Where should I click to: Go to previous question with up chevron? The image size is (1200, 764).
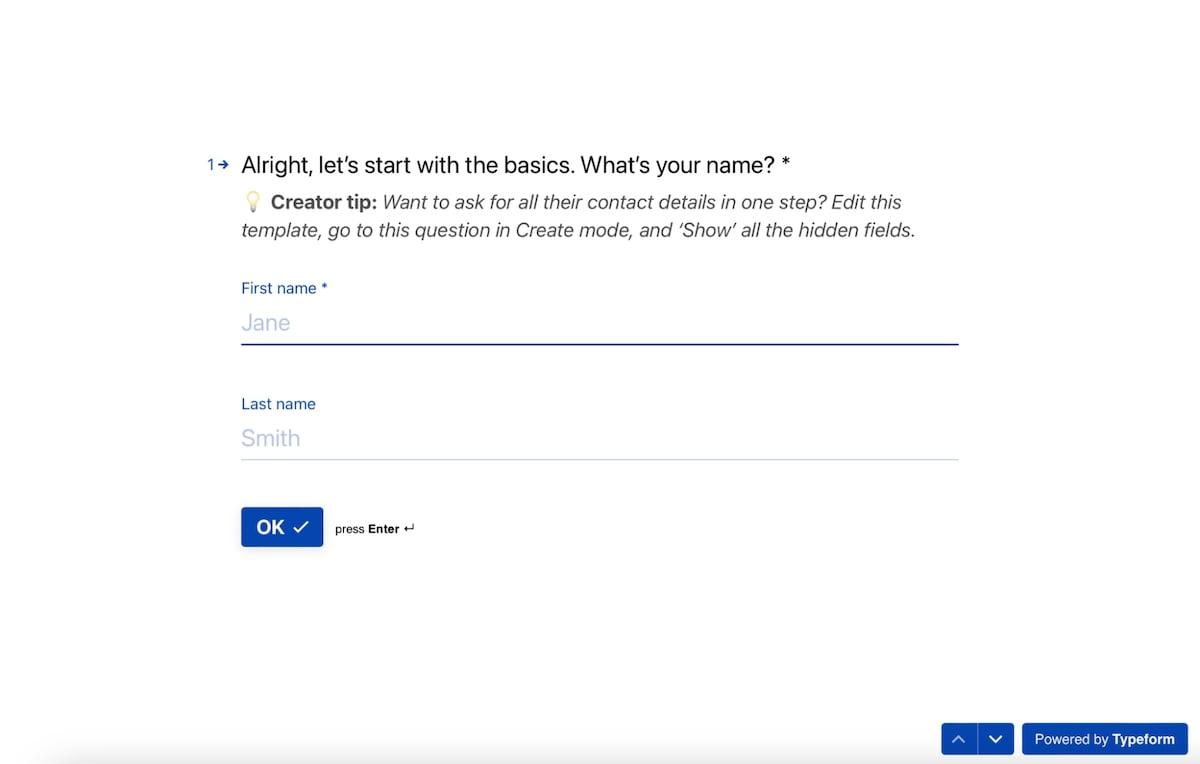pos(959,739)
